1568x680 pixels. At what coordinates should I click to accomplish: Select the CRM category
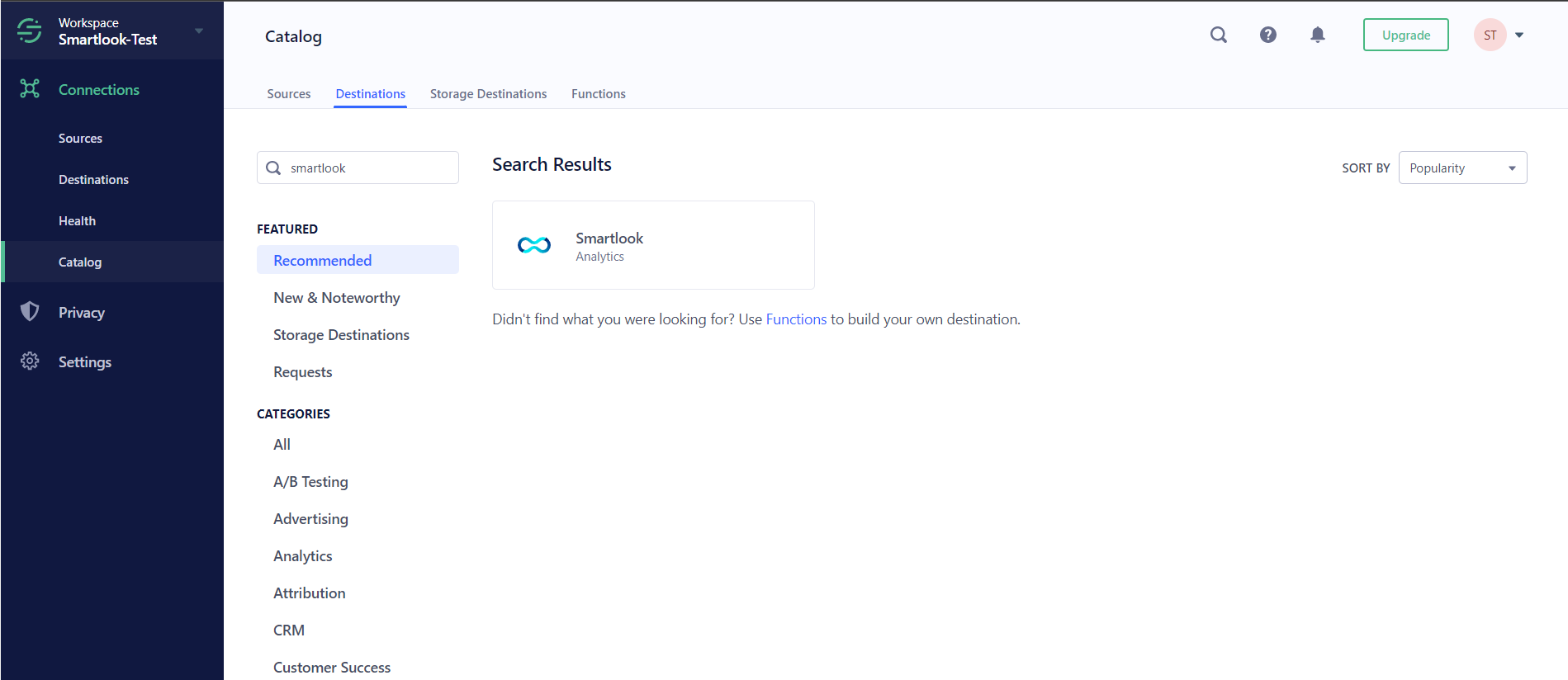point(289,630)
